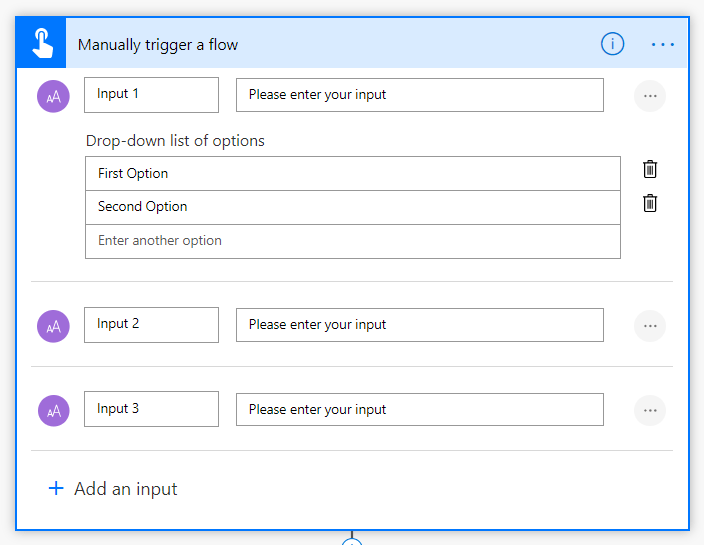This screenshot has height=545, width=704.
Task: Open the trigger info icon
Action: pyautogui.click(x=612, y=44)
